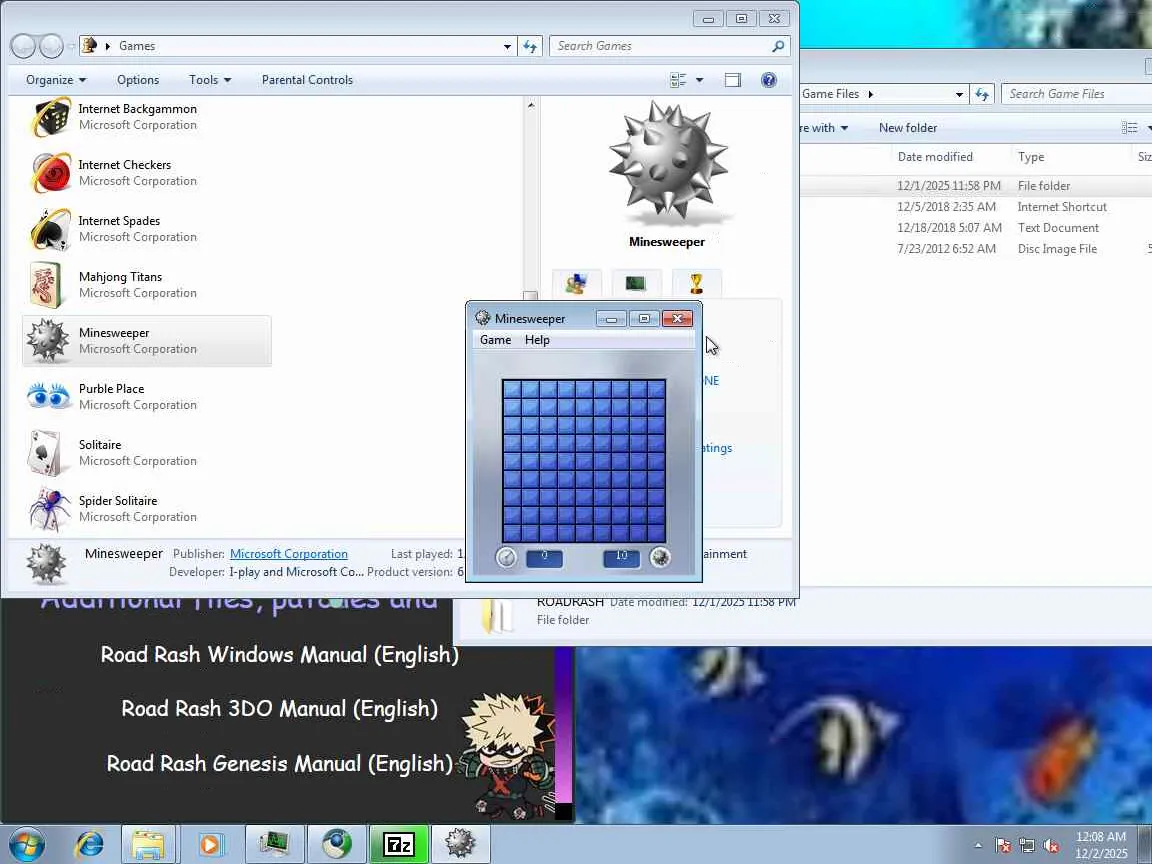Click the view icon in Game Files toolbar

1130,128
